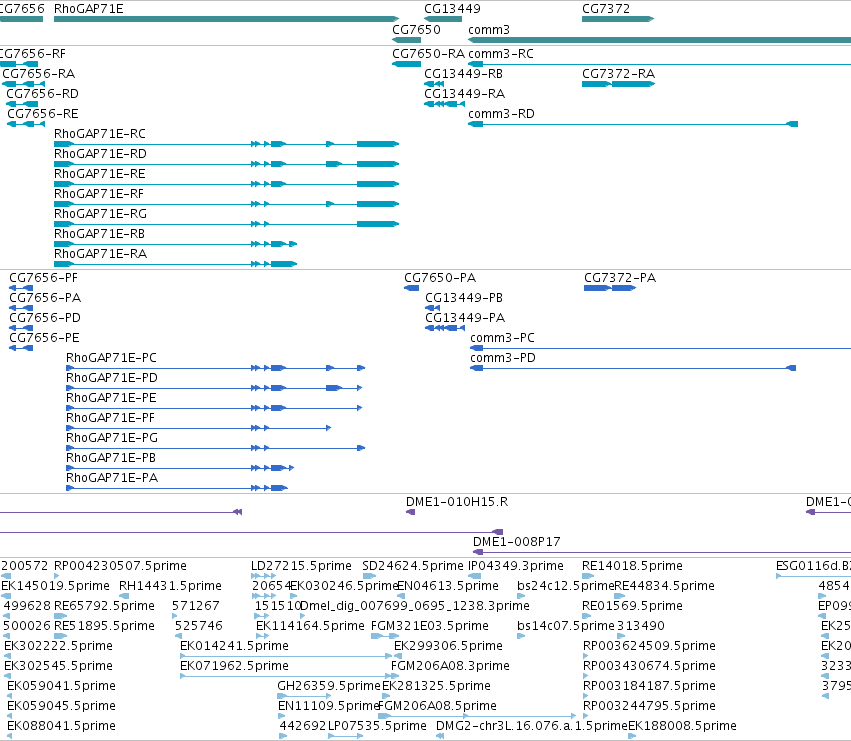Click EST IP04349.3prime label
The width and height of the screenshot is (851, 741).
pyautogui.click(x=516, y=566)
